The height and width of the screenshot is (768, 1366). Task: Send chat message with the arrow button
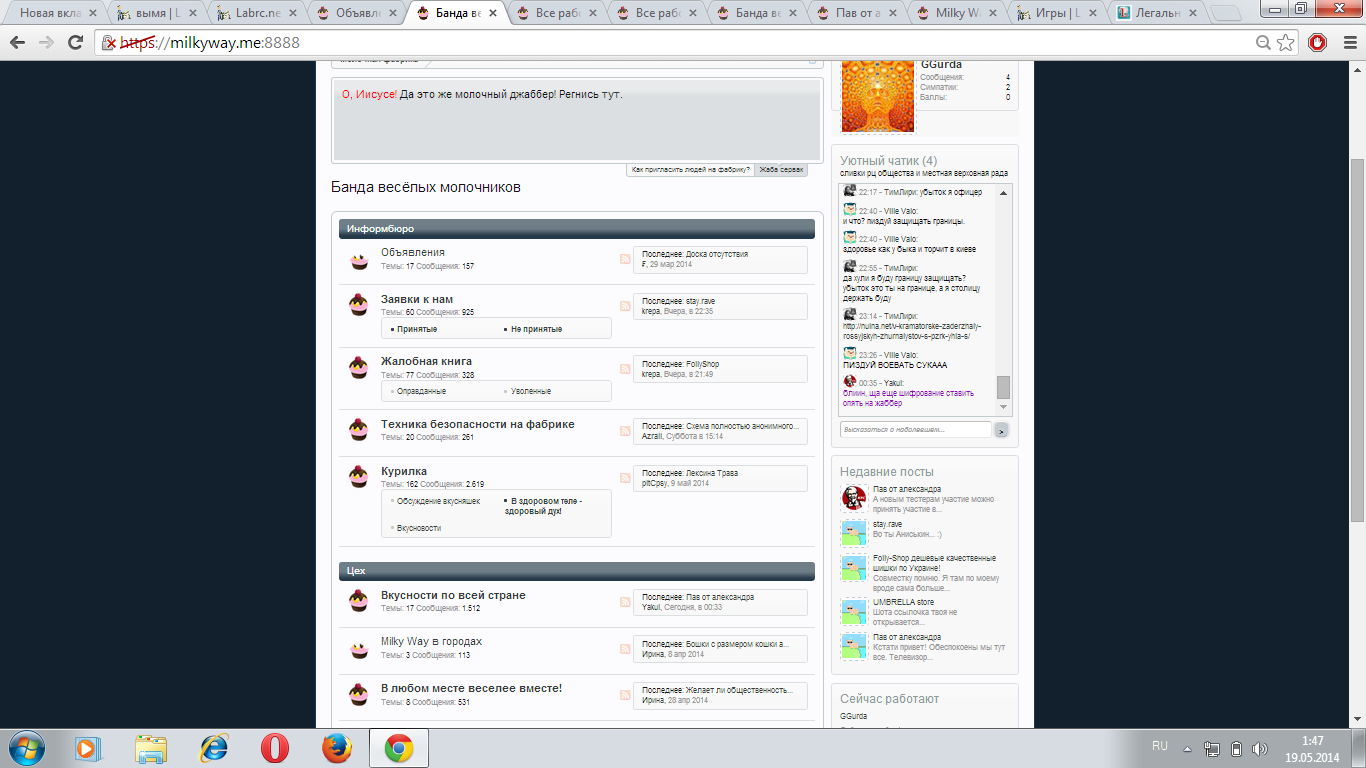coord(1001,430)
